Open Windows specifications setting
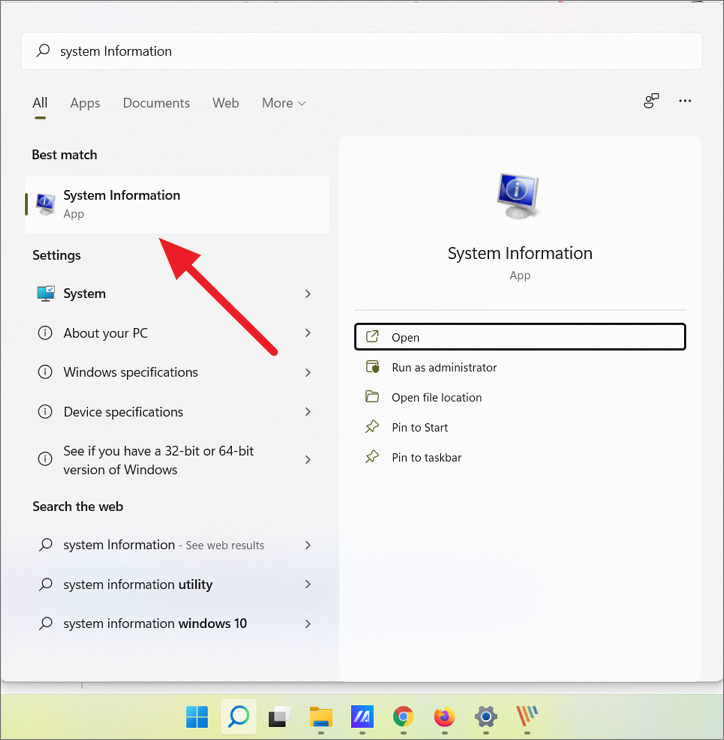The height and width of the screenshot is (740, 724). [177, 372]
